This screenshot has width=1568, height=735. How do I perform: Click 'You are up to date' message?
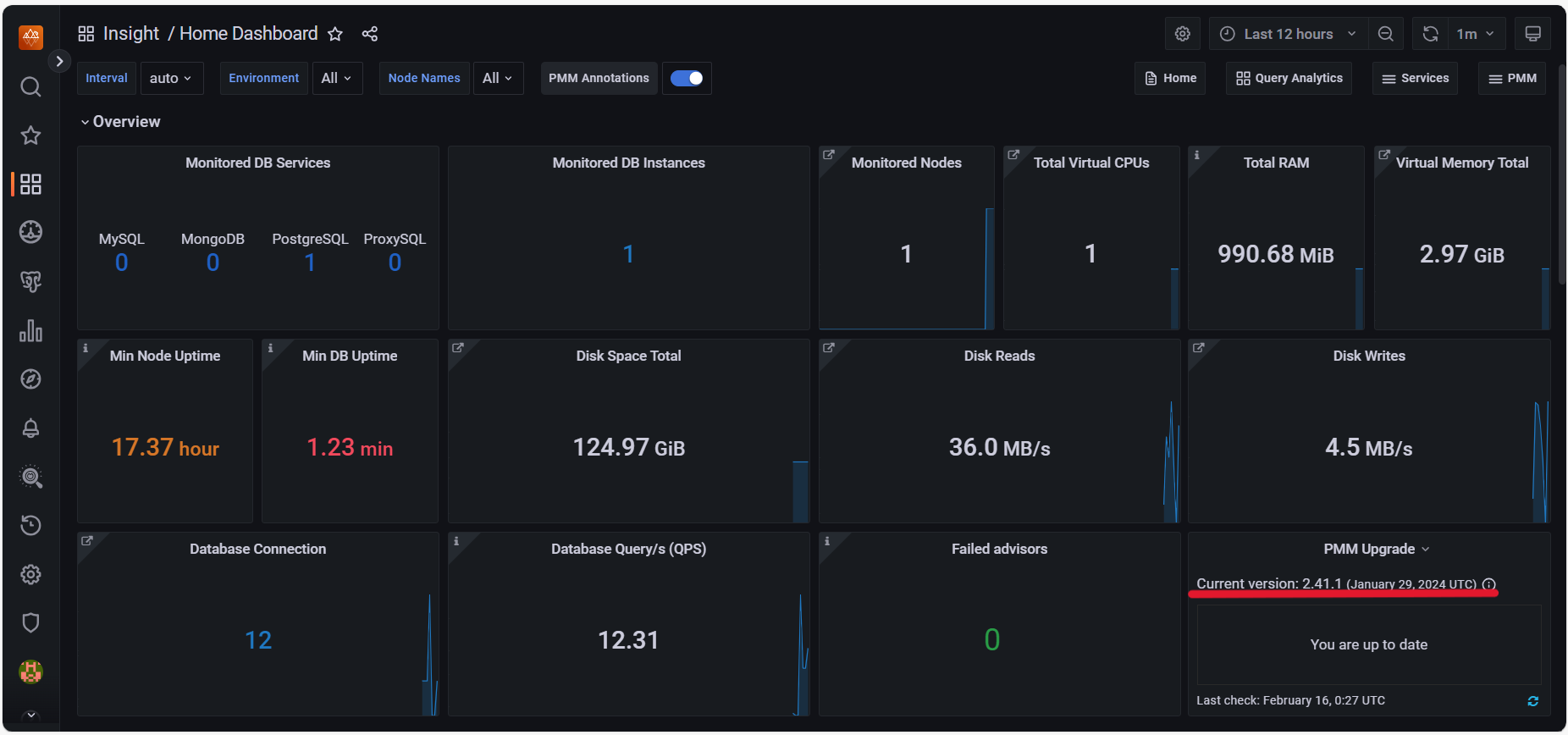click(x=1369, y=644)
